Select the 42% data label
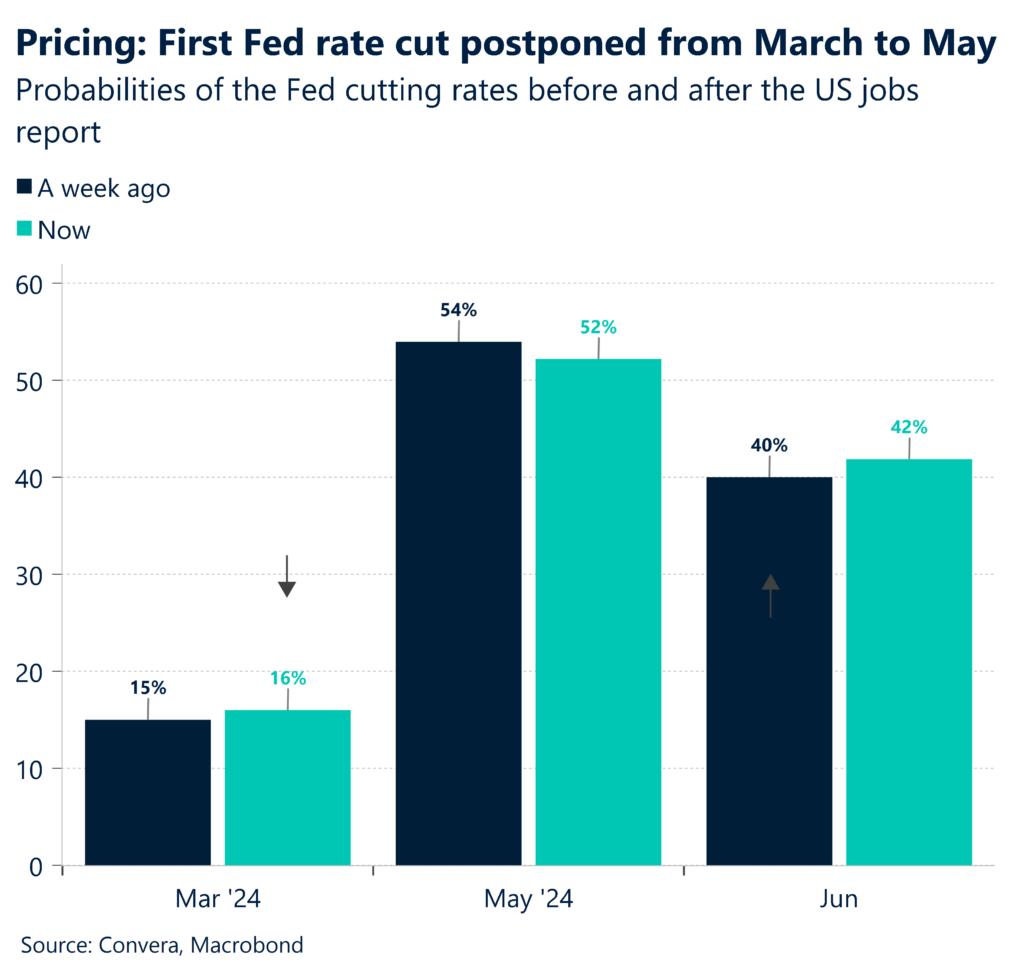This screenshot has width=1024, height=979. (x=909, y=427)
